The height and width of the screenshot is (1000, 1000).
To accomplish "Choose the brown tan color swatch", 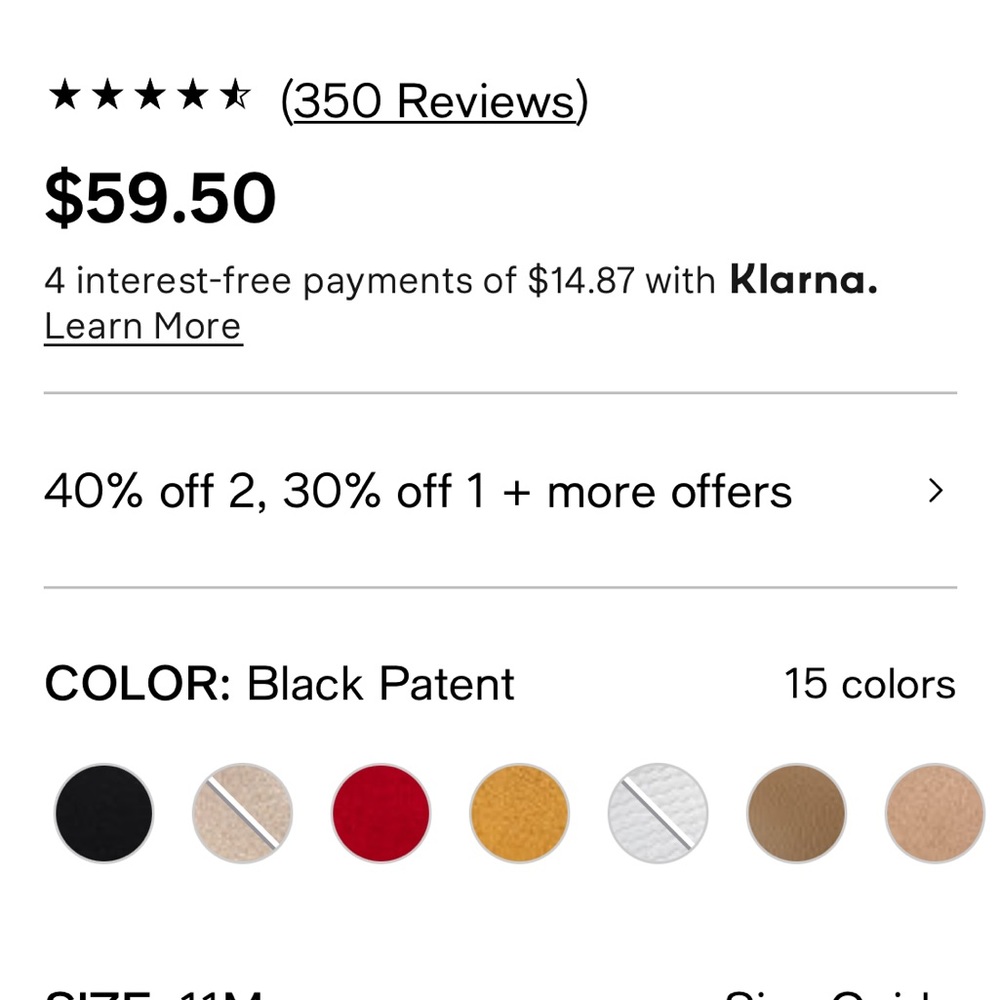I will (796, 813).
